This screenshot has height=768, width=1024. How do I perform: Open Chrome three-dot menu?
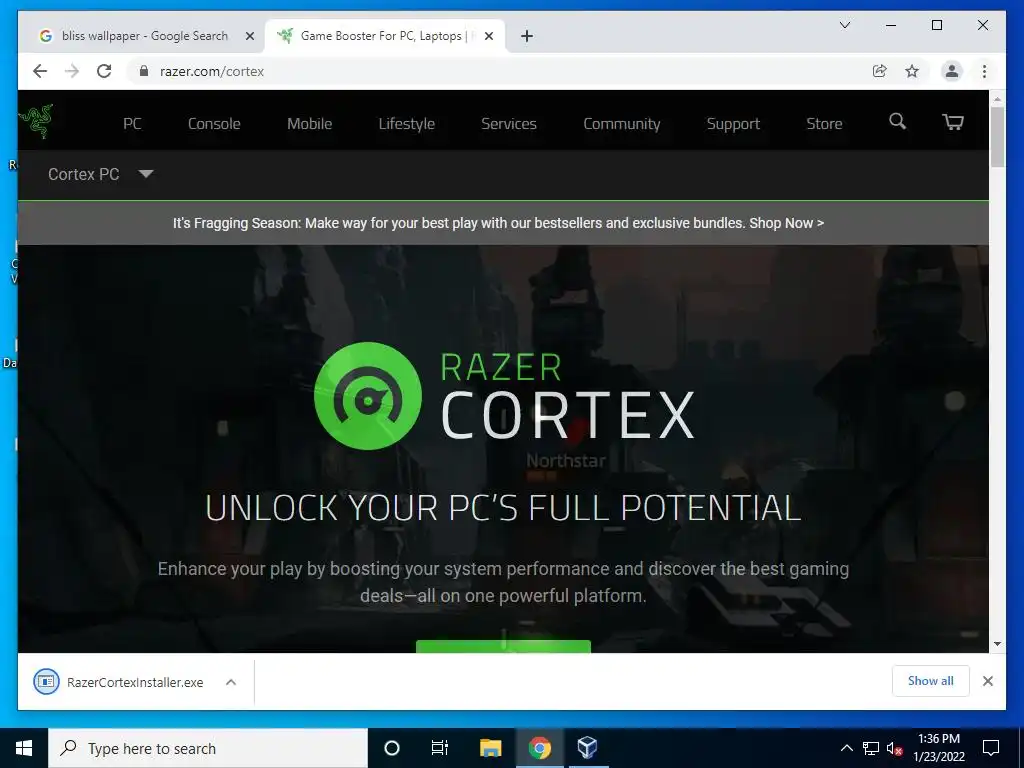984,71
